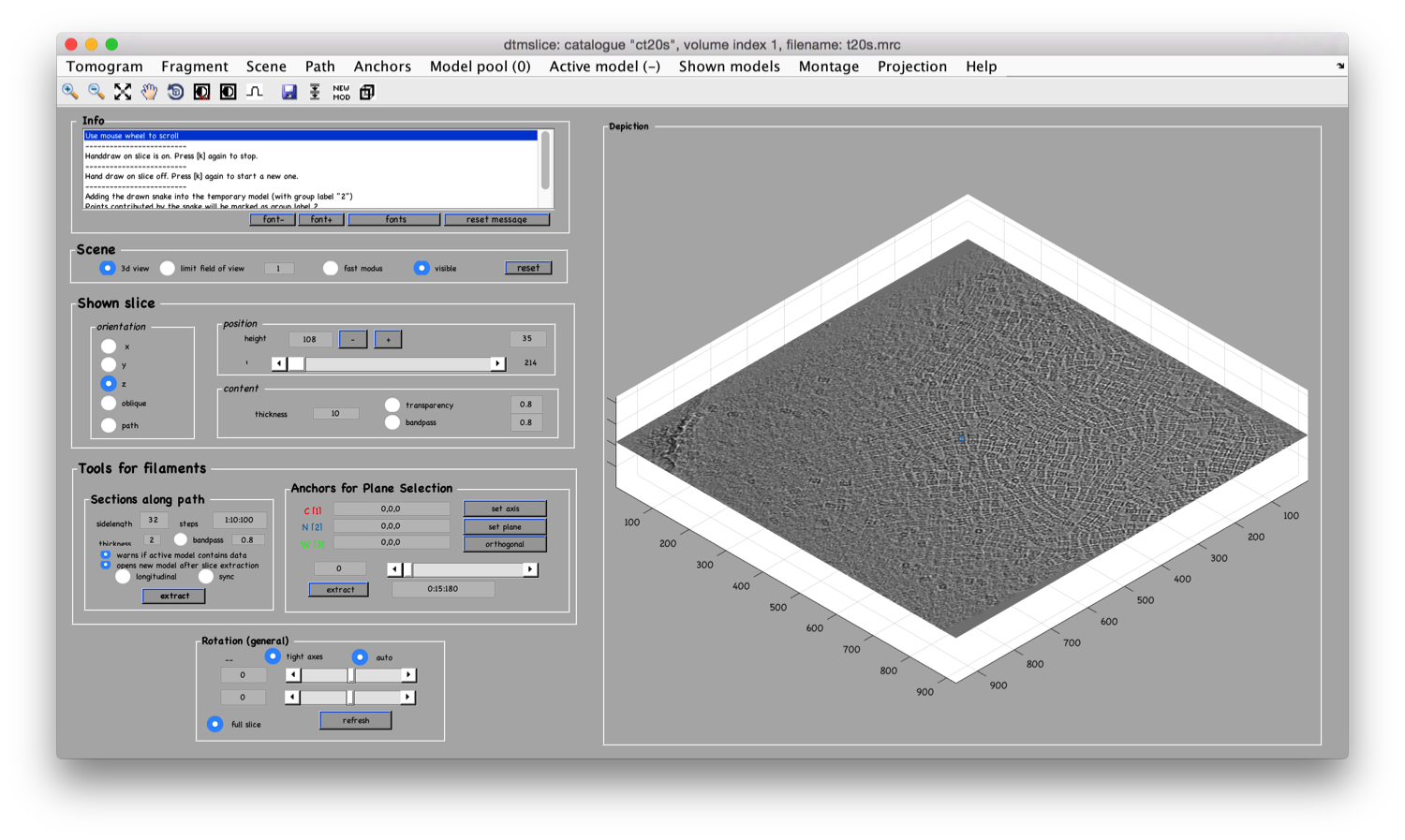Click the thickness input field in content

pos(335,413)
